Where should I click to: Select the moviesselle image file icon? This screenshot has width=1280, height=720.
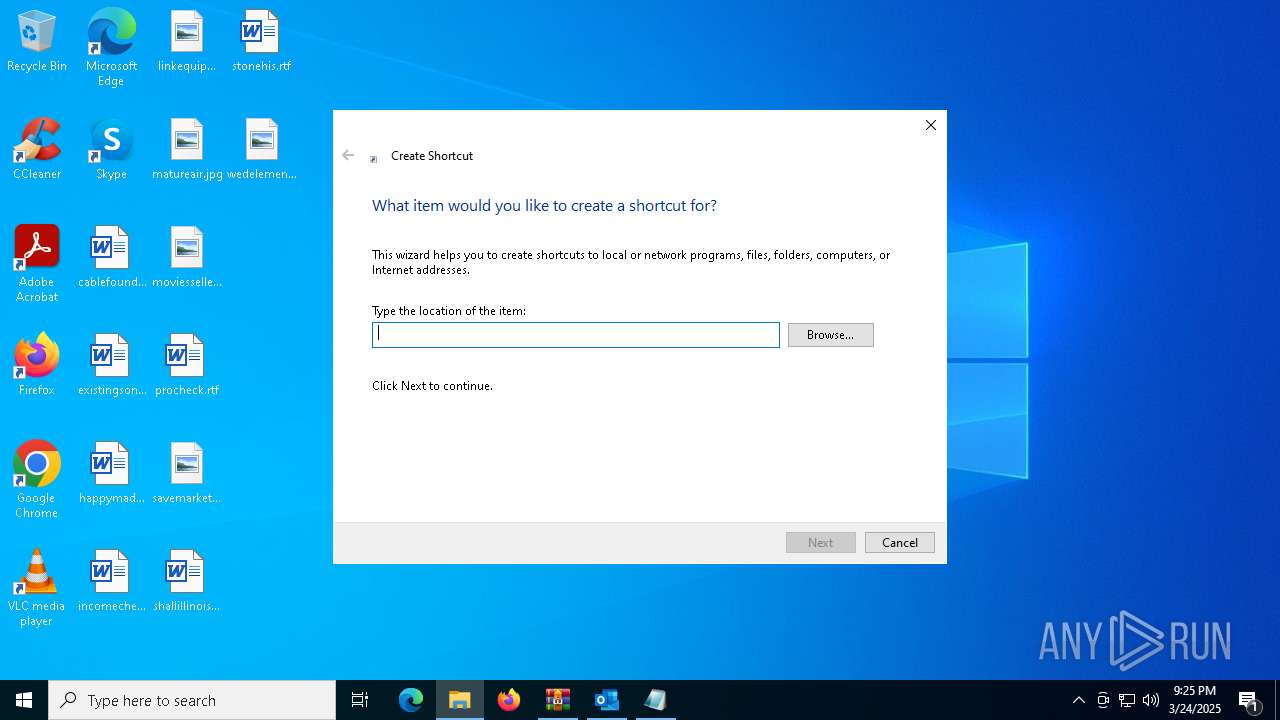pos(187,257)
